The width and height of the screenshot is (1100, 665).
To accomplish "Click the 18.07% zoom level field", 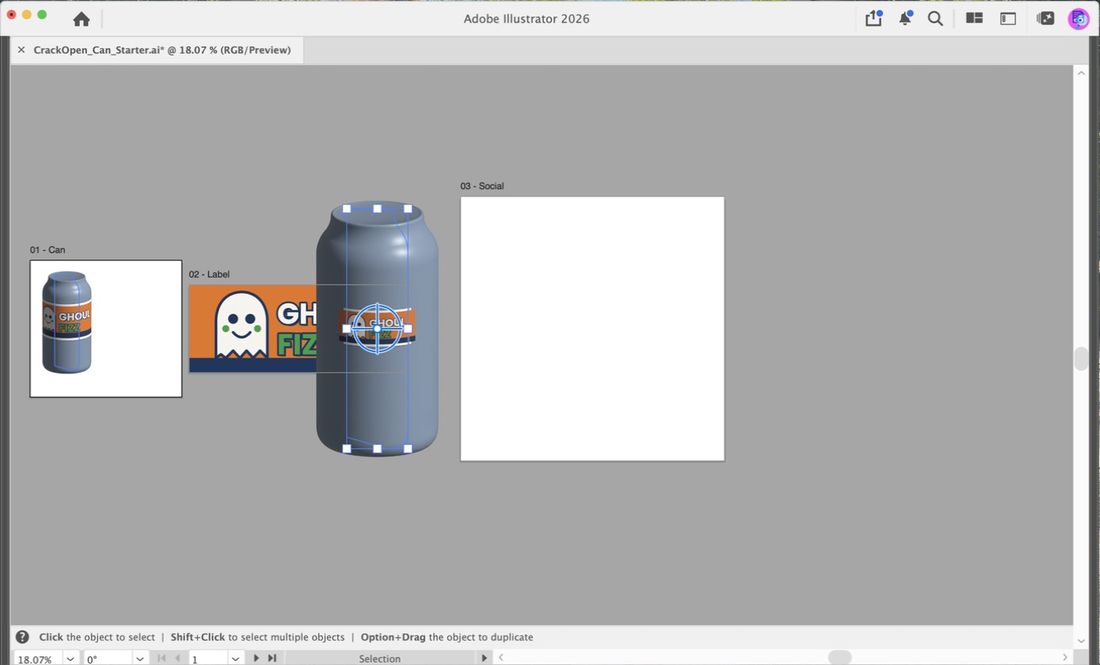I will click(39, 659).
